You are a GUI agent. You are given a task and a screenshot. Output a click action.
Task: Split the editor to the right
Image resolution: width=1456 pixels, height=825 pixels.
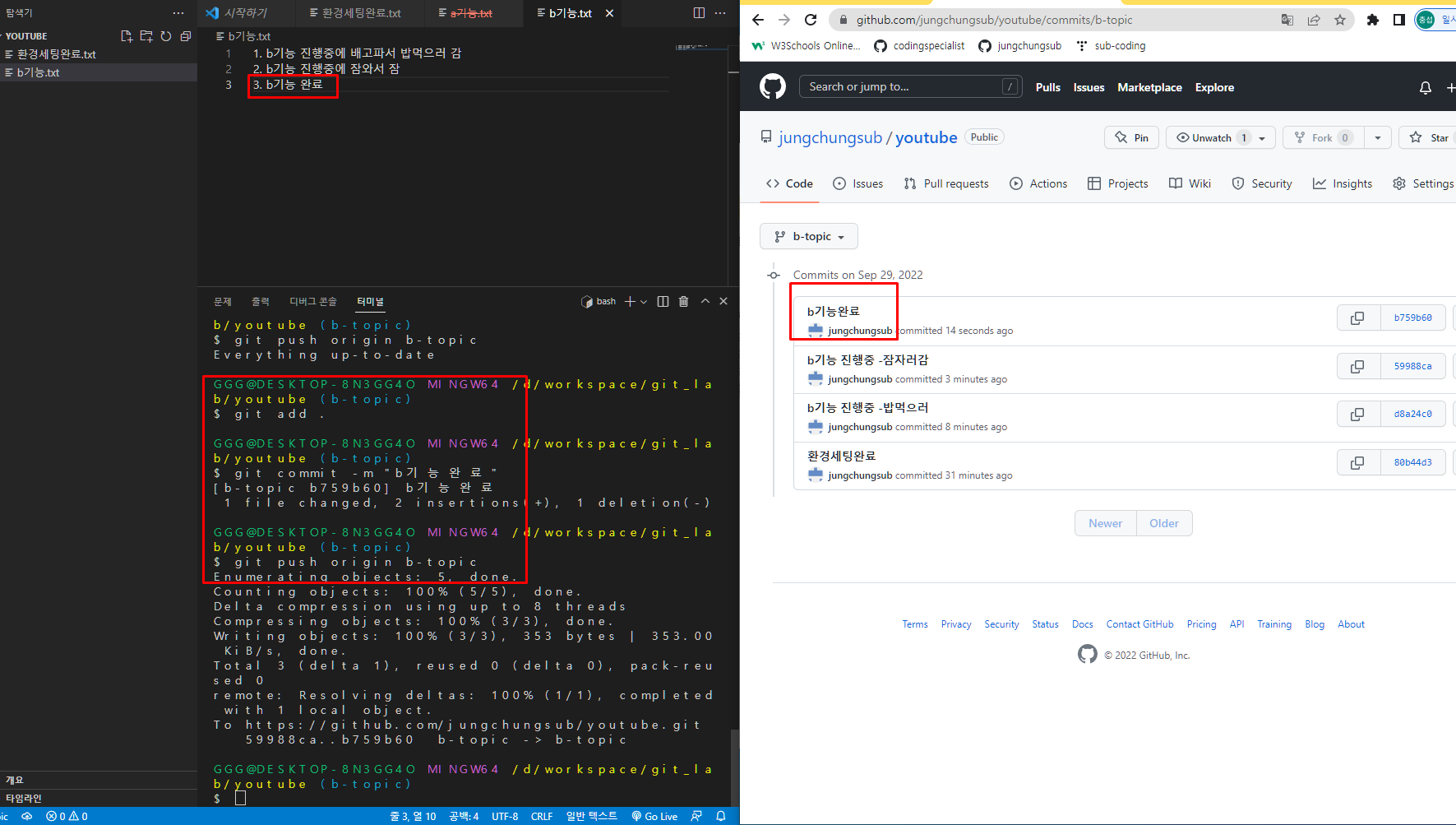pyautogui.click(x=699, y=13)
